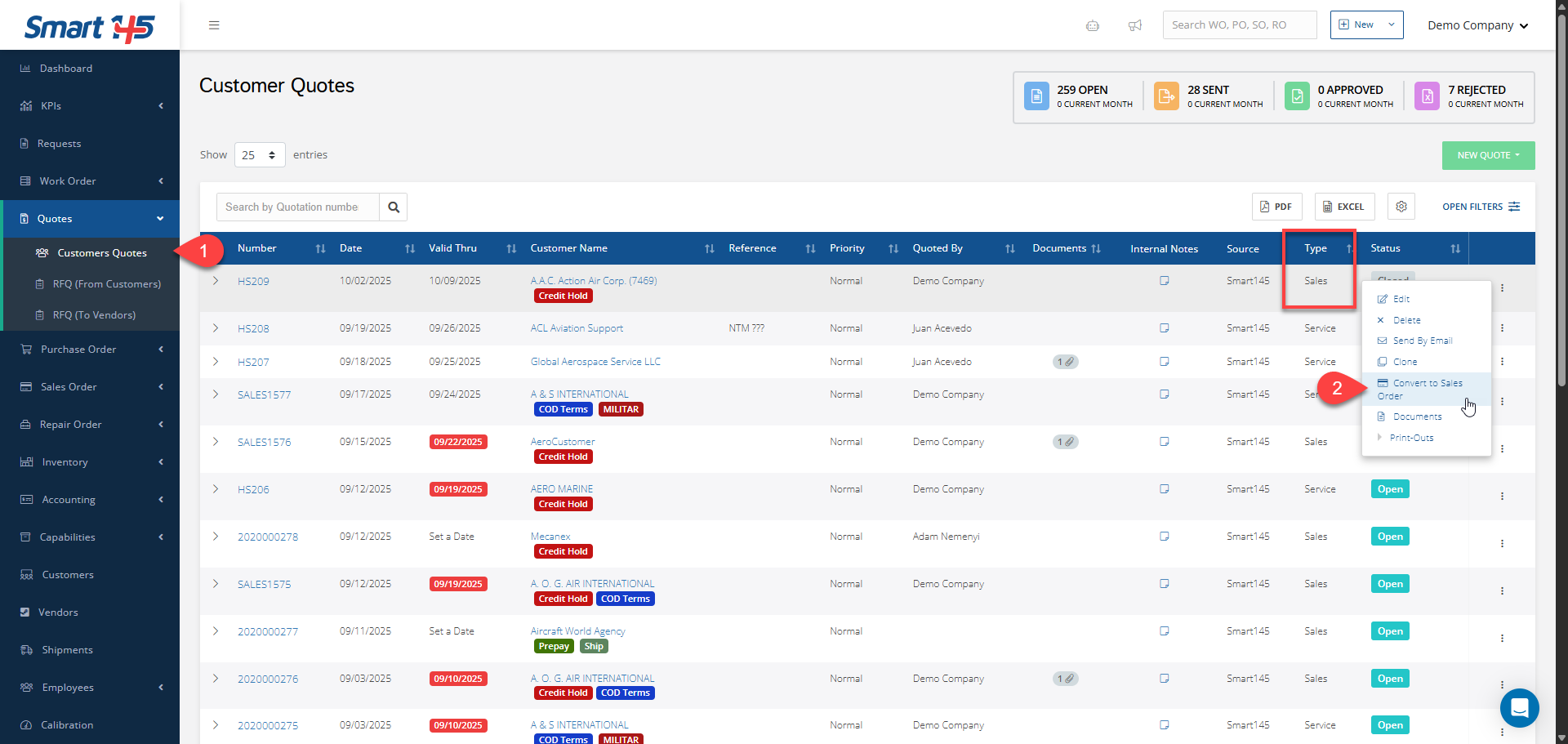This screenshot has width=1568, height=744.
Task: Sort table by Date column header
Action: point(351,248)
